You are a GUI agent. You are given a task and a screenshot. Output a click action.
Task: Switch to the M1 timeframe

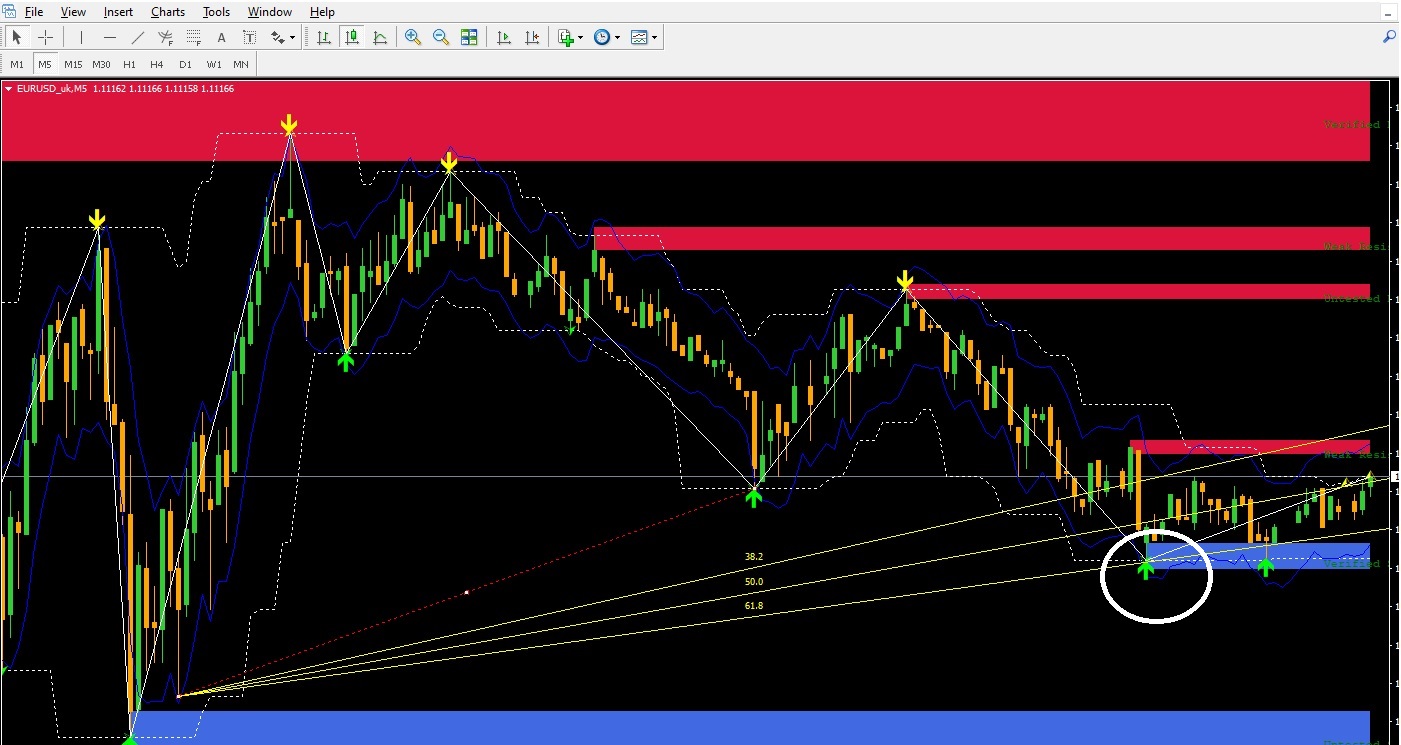pyautogui.click(x=17, y=64)
